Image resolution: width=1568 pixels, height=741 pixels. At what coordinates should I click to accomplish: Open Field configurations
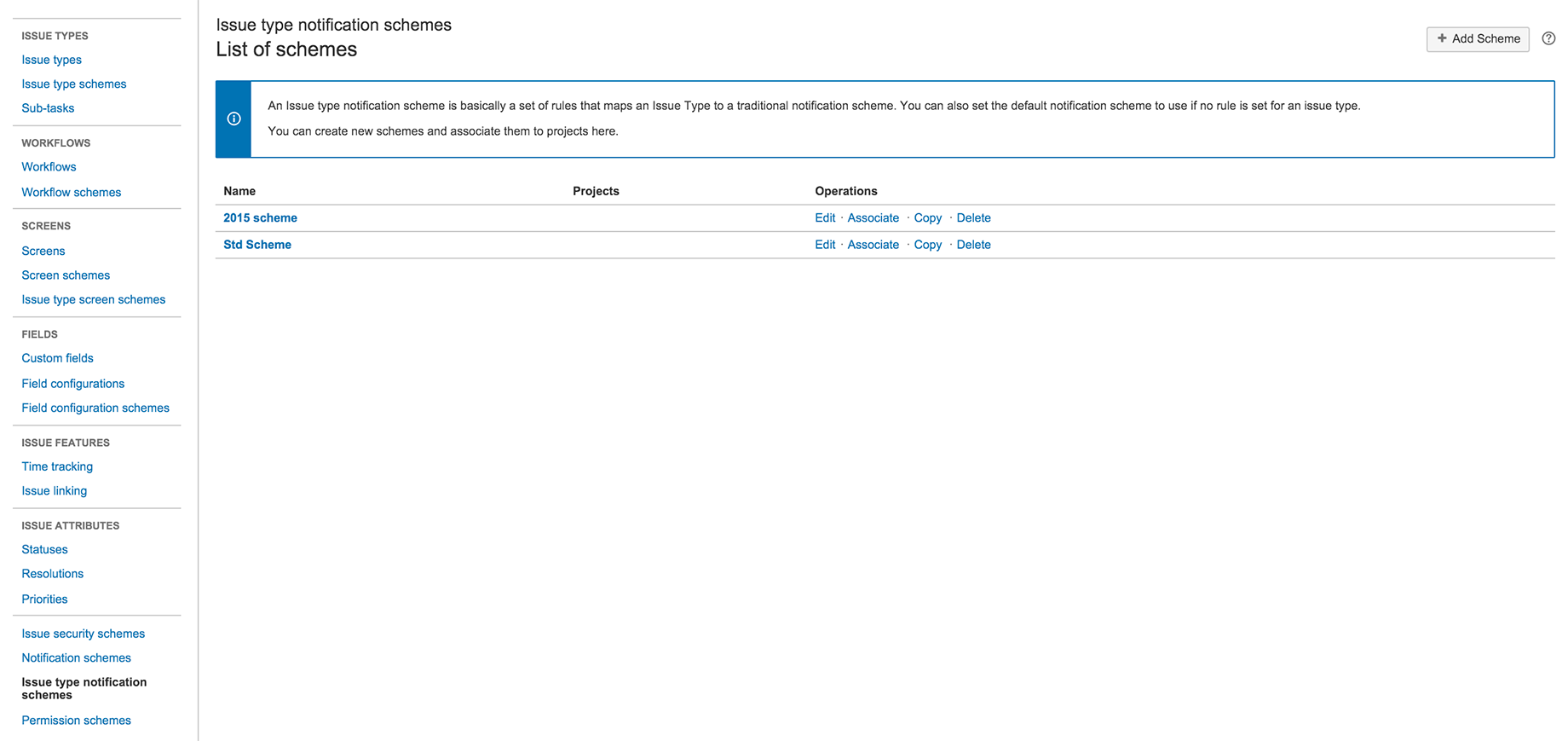(x=72, y=384)
